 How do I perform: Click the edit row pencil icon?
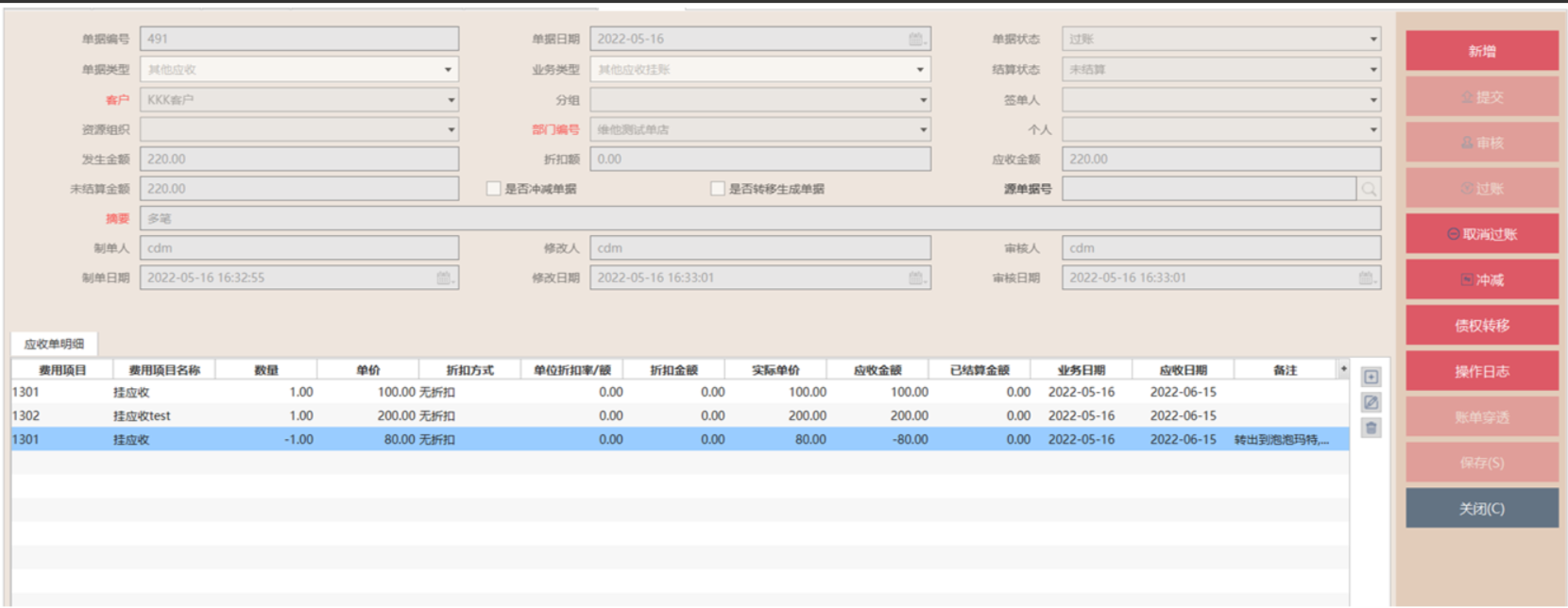(1372, 402)
